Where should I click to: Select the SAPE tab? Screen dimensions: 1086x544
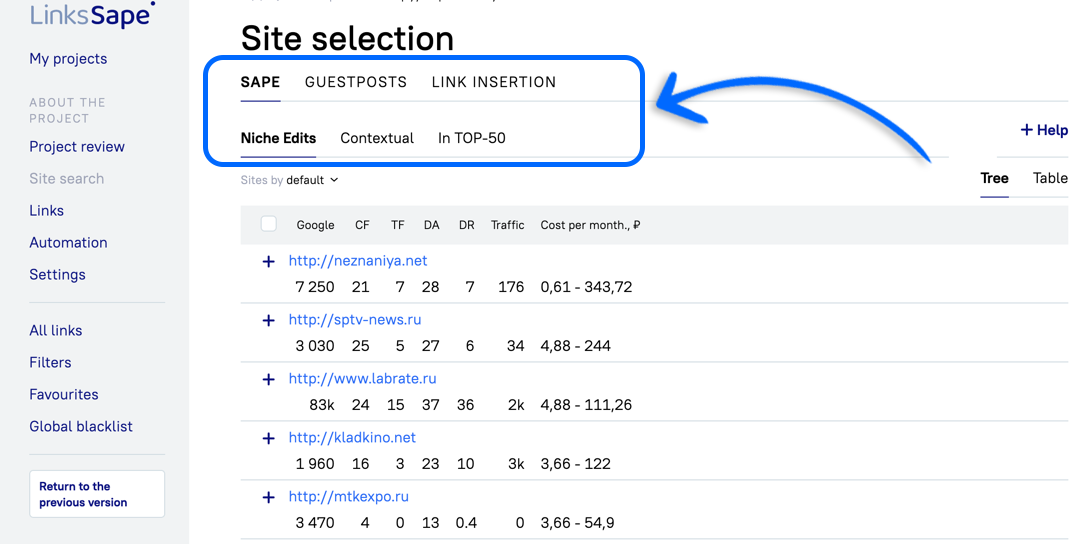(x=260, y=82)
